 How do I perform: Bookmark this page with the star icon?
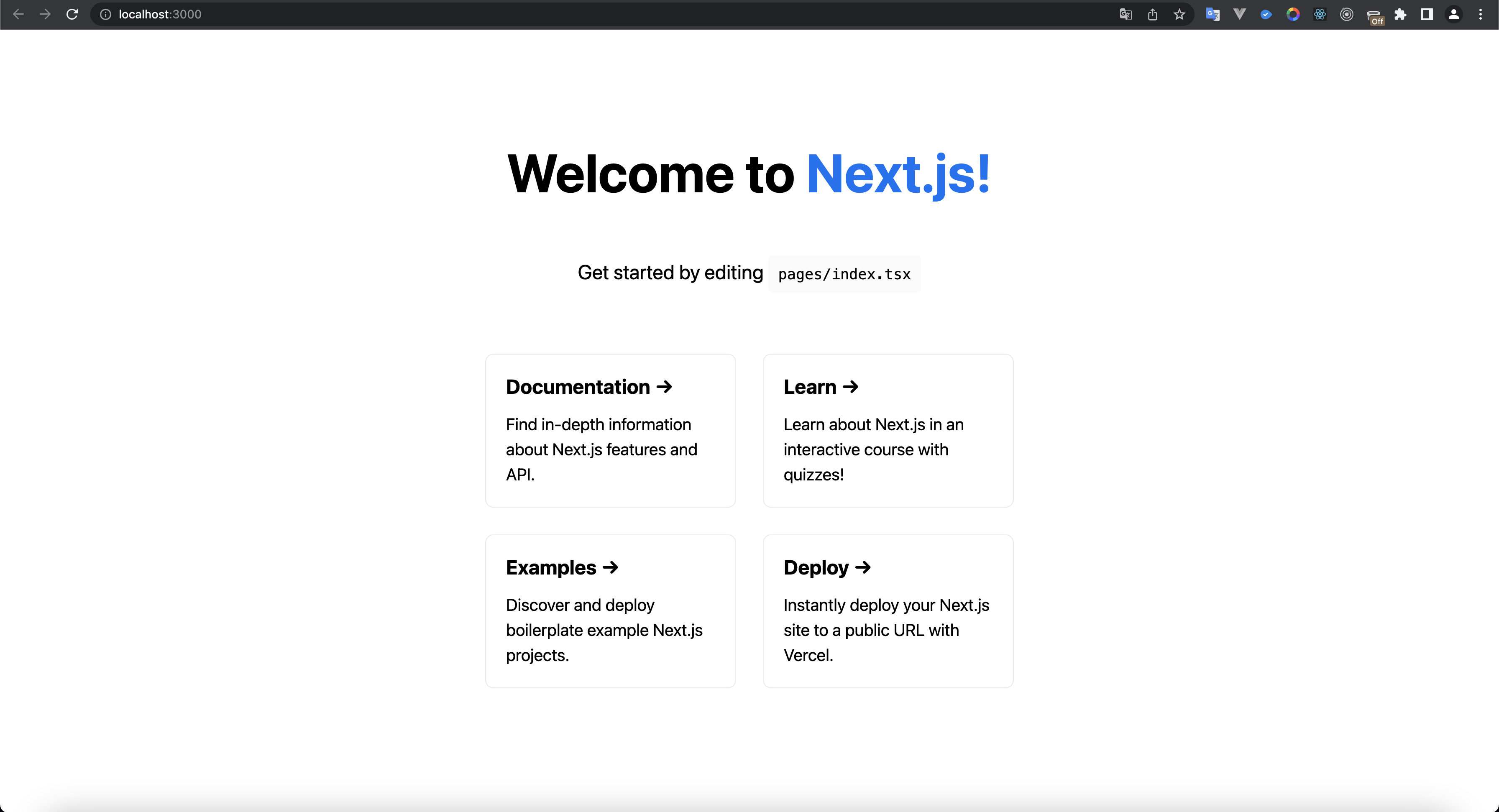1179,15
